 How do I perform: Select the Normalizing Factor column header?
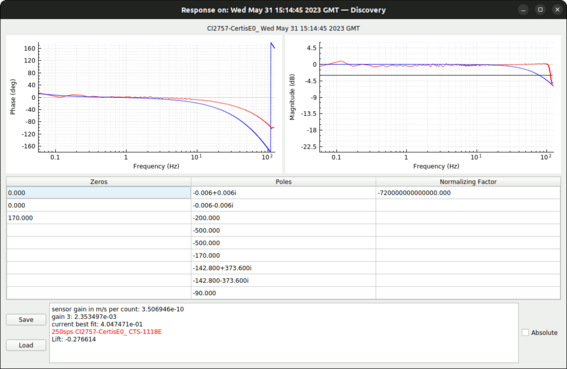coord(468,182)
